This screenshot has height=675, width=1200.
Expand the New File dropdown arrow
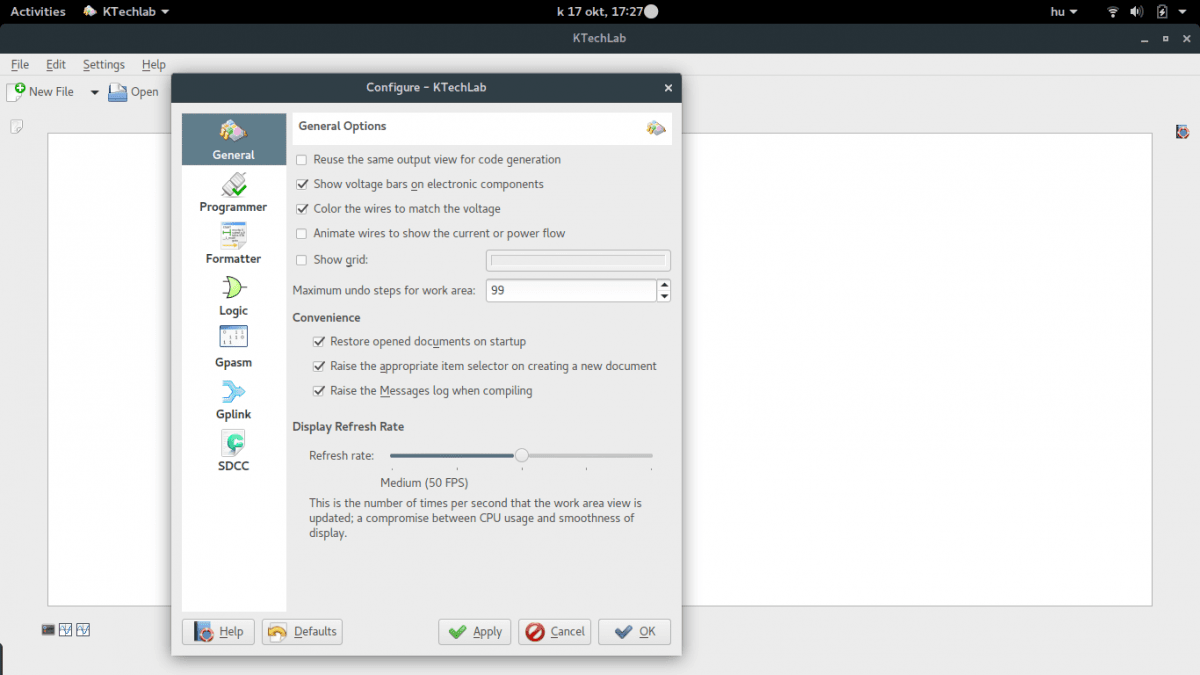pyautogui.click(x=95, y=92)
